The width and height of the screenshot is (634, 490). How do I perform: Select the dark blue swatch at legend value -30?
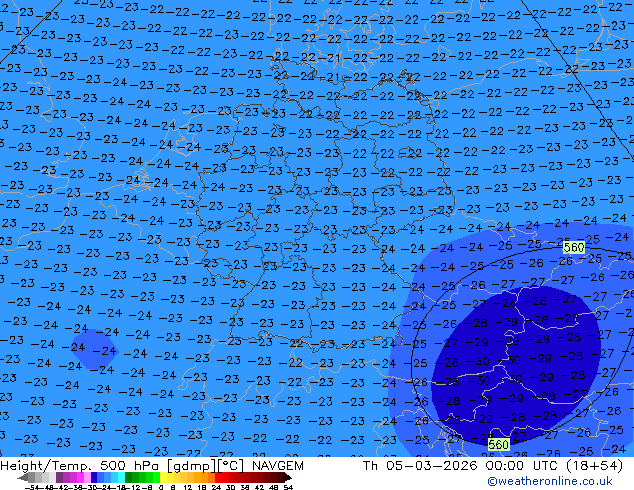click(94, 477)
